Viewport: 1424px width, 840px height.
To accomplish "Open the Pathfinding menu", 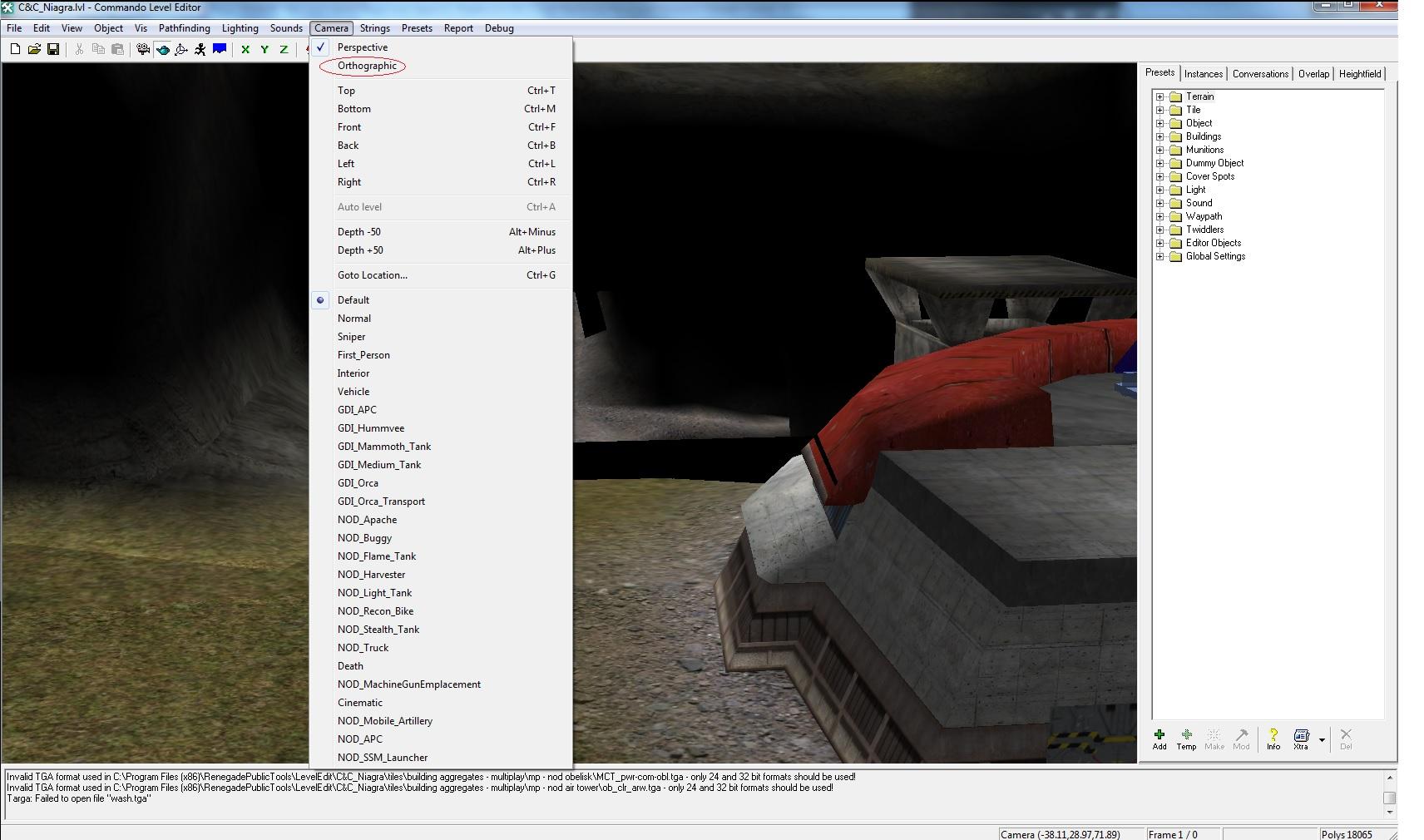I will [184, 28].
